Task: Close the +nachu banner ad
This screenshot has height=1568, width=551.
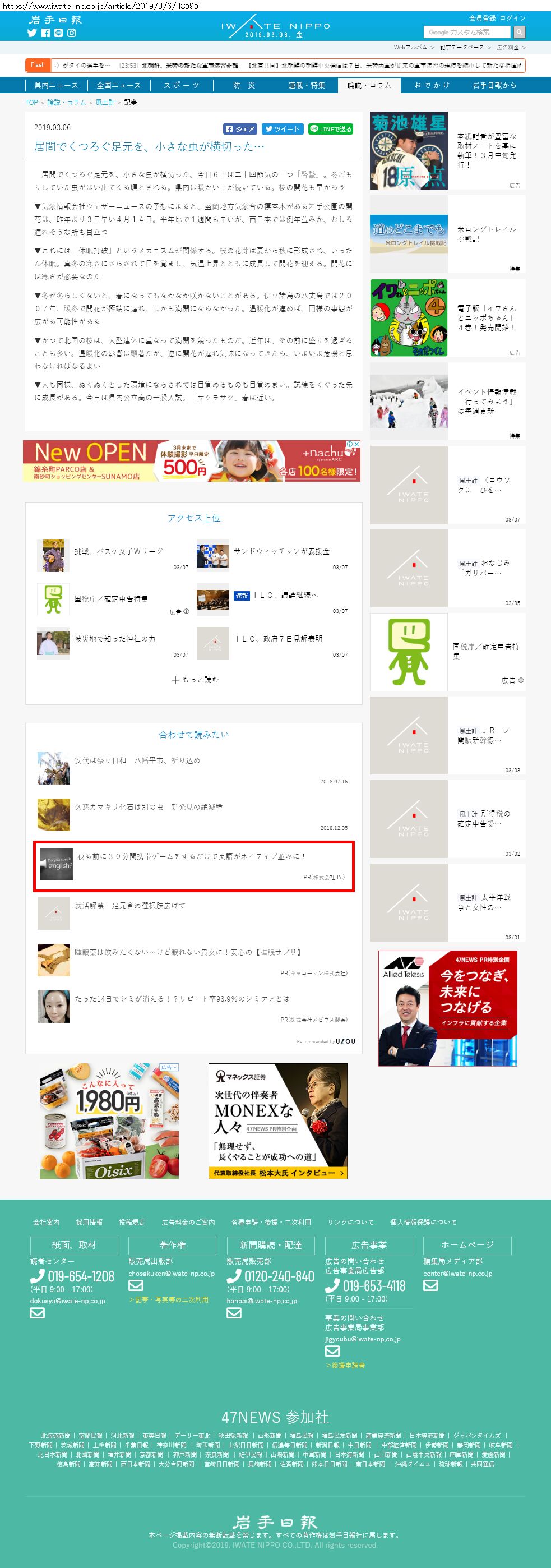Action: (x=356, y=444)
